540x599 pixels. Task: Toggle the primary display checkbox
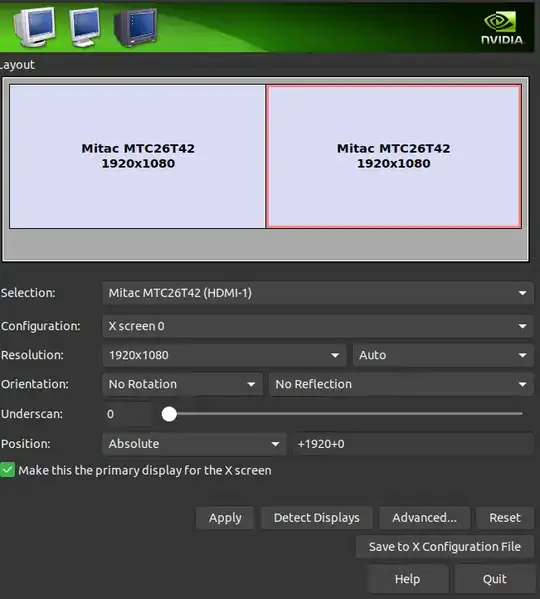pyautogui.click(x=7, y=470)
